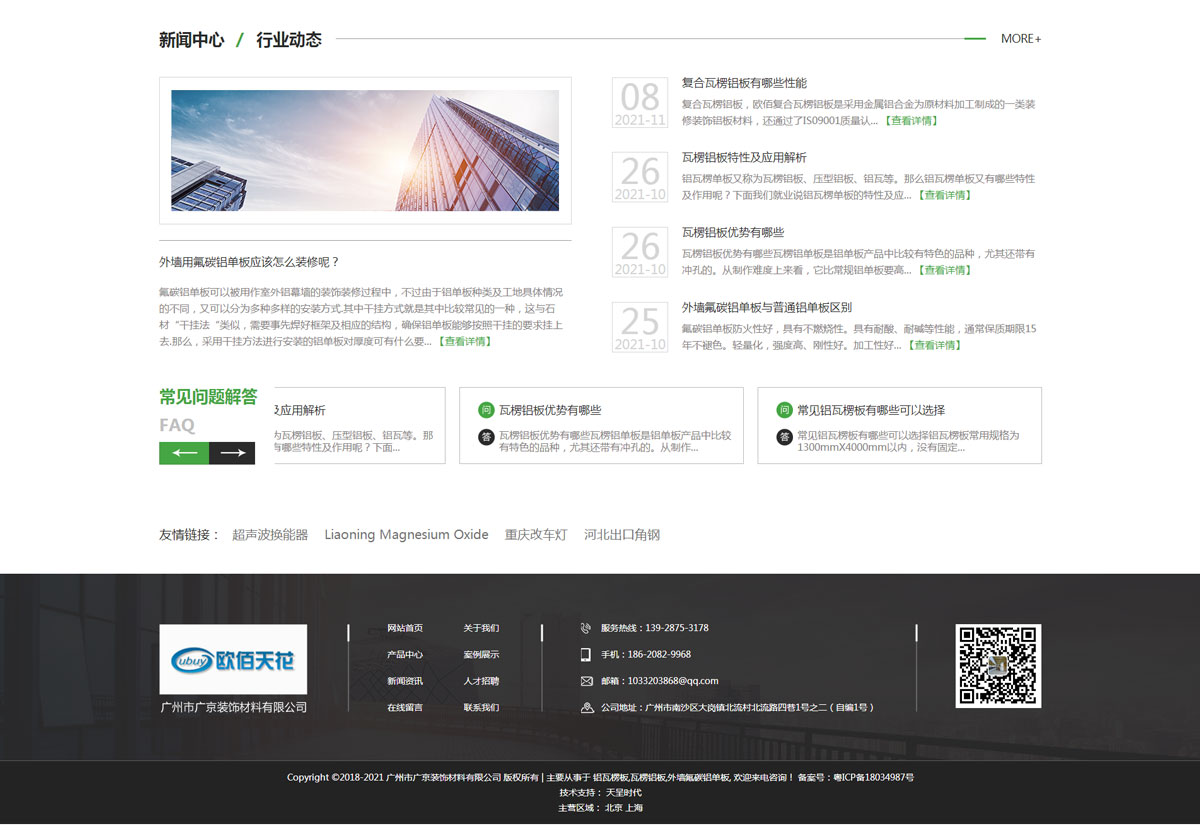Click the QR code image in footer
The width and height of the screenshot is (1200, 837).
998,665
